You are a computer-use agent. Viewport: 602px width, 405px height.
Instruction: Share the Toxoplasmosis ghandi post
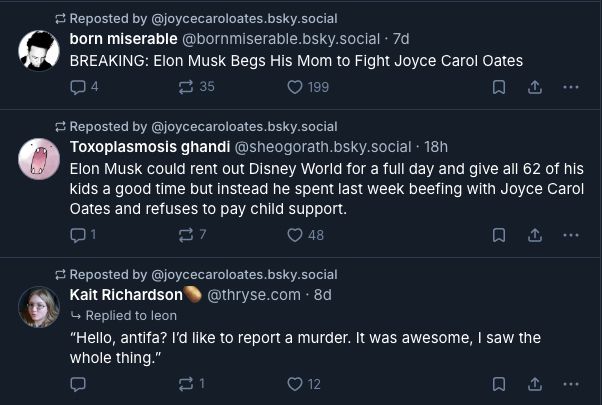pos(535,235)
